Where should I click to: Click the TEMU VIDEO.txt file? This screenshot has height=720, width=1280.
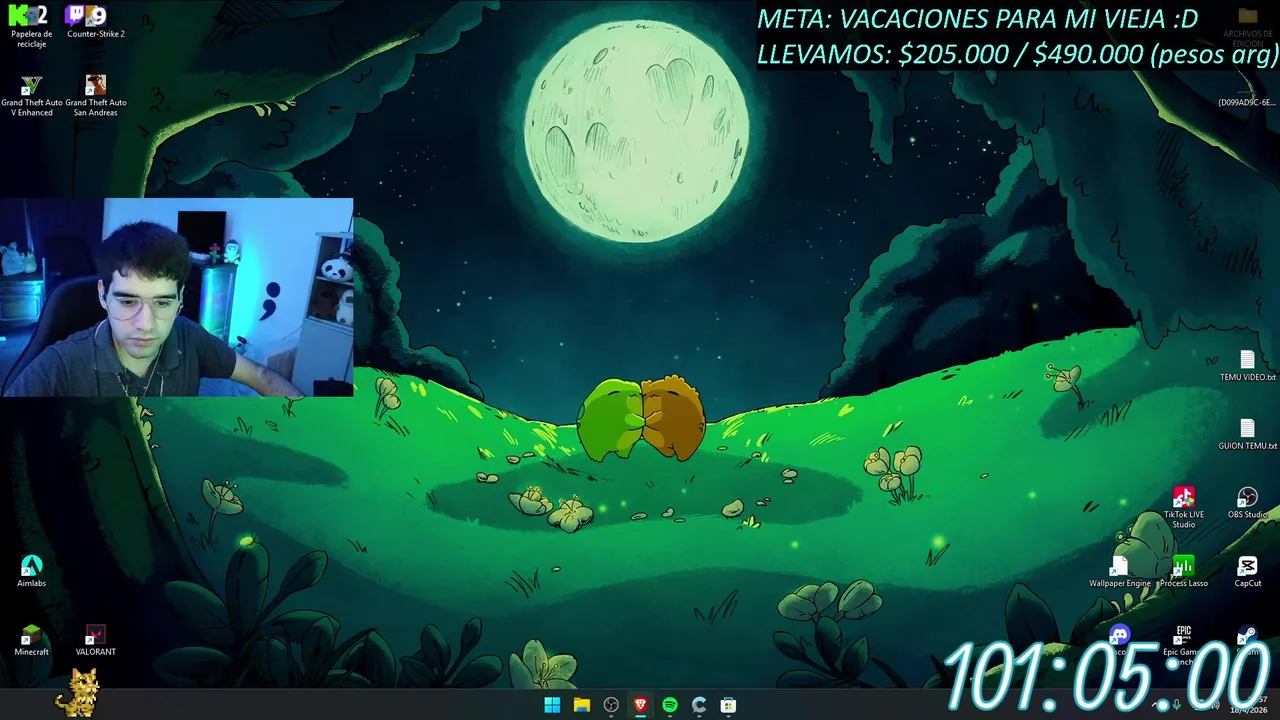1247,366
